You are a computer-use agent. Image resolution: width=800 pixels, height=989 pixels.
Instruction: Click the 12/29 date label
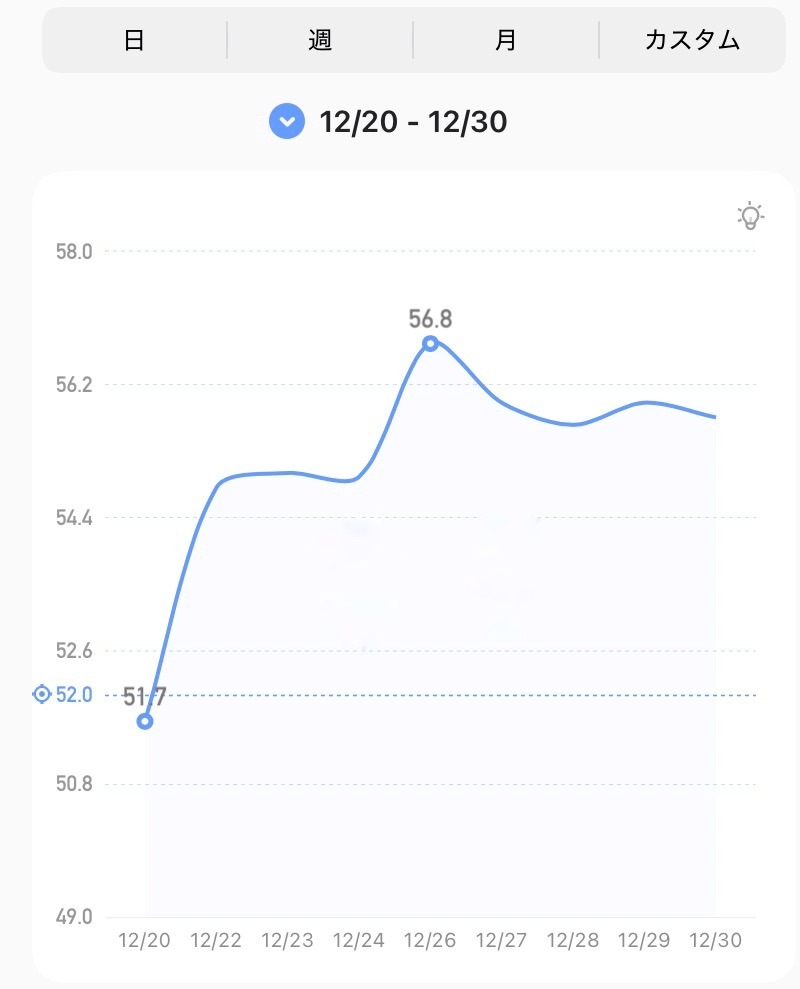click(x=643, y=941)
